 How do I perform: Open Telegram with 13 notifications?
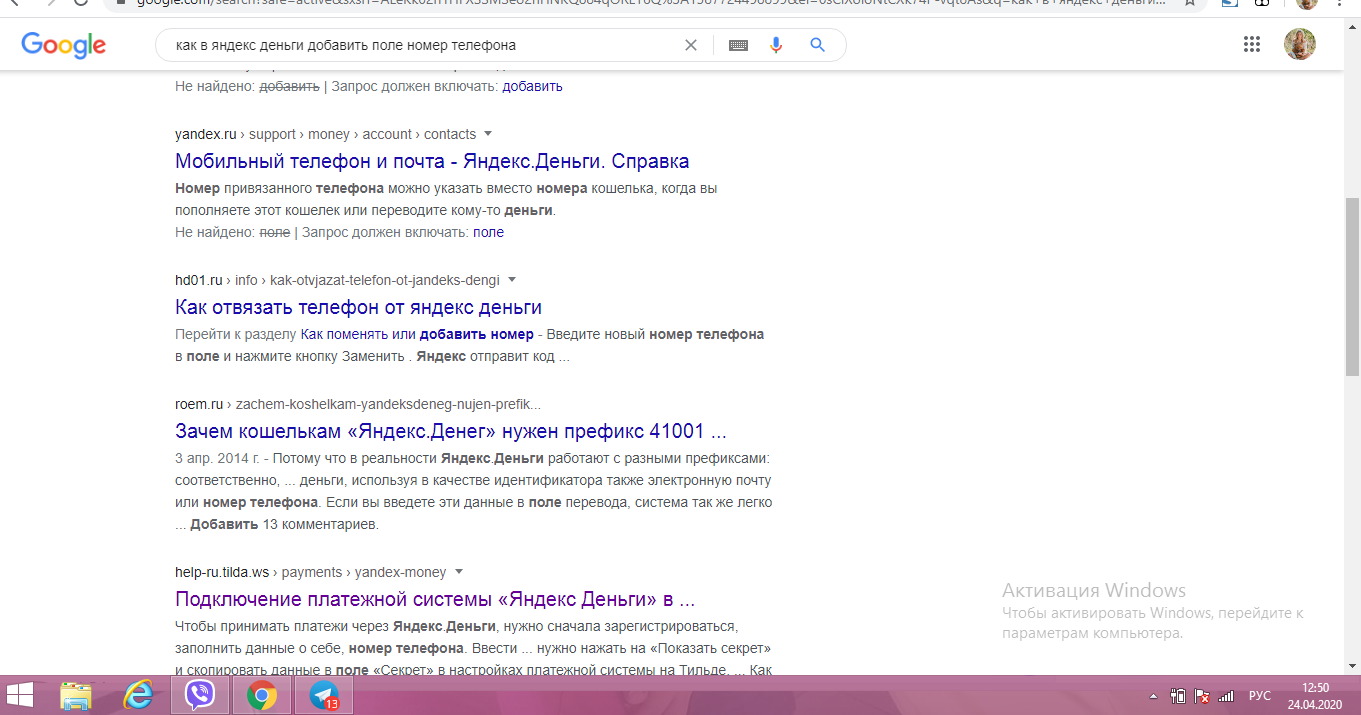point(324,695)
